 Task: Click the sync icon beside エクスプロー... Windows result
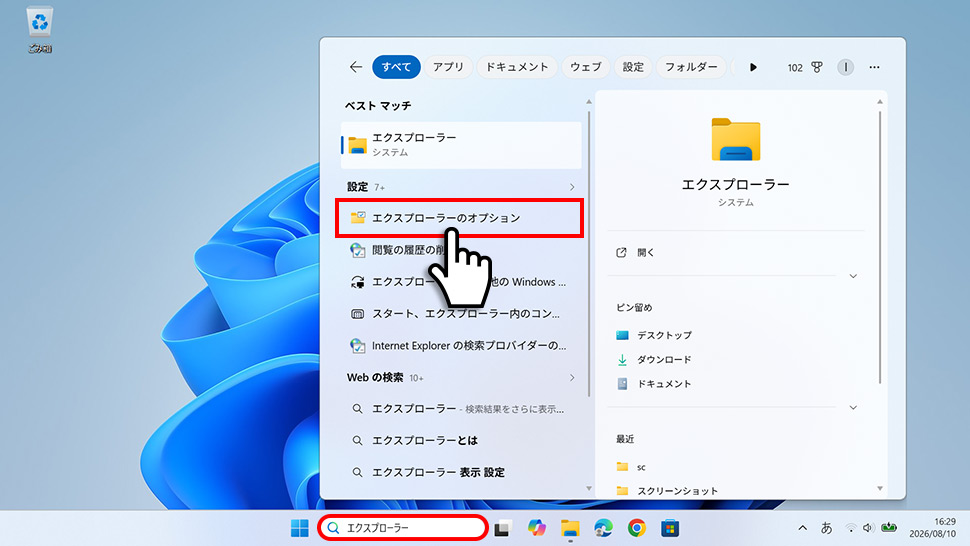coord(358,282)
